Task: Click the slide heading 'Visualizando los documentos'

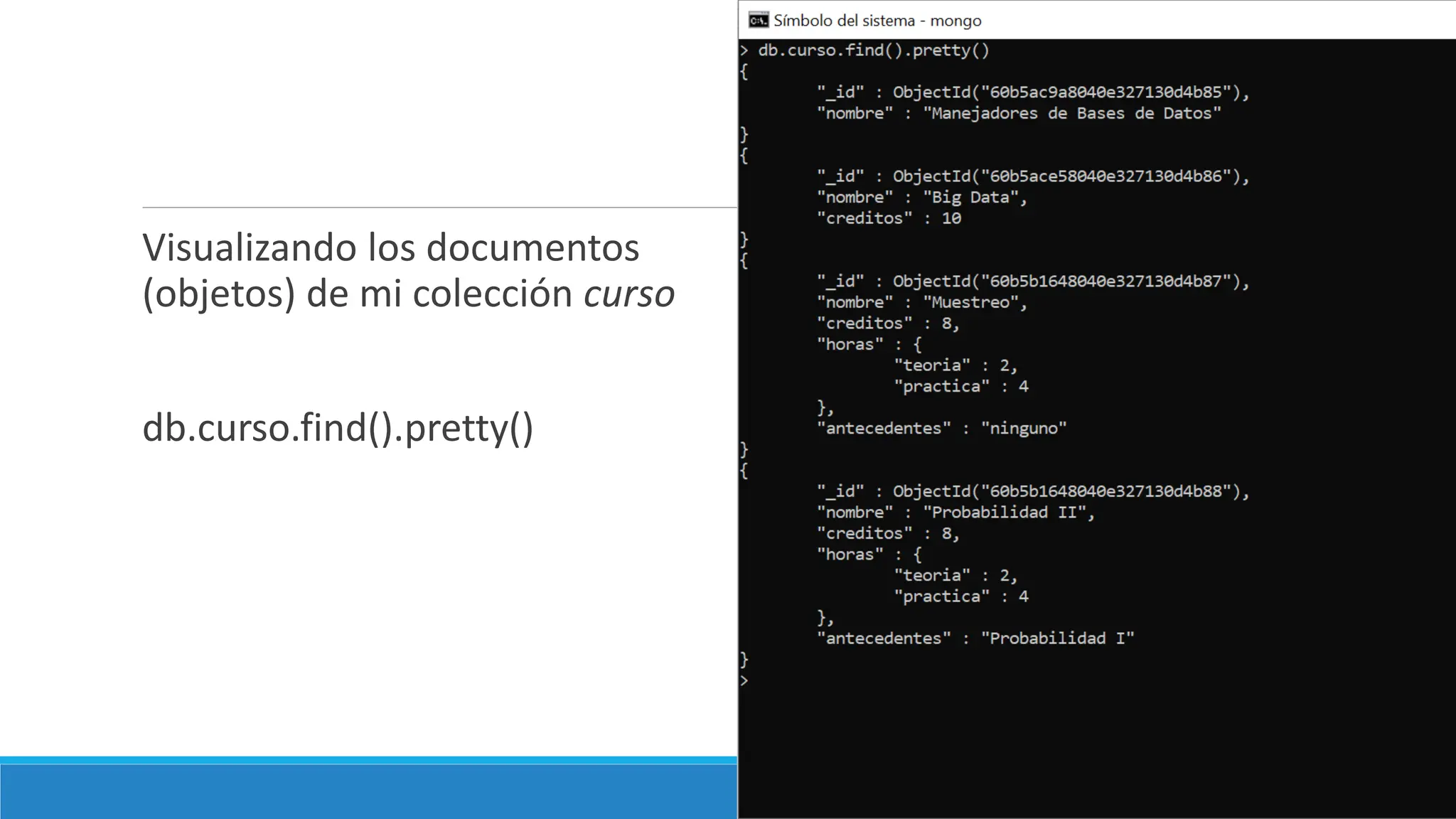Action: pyautogui.click(x=391, y=248)
